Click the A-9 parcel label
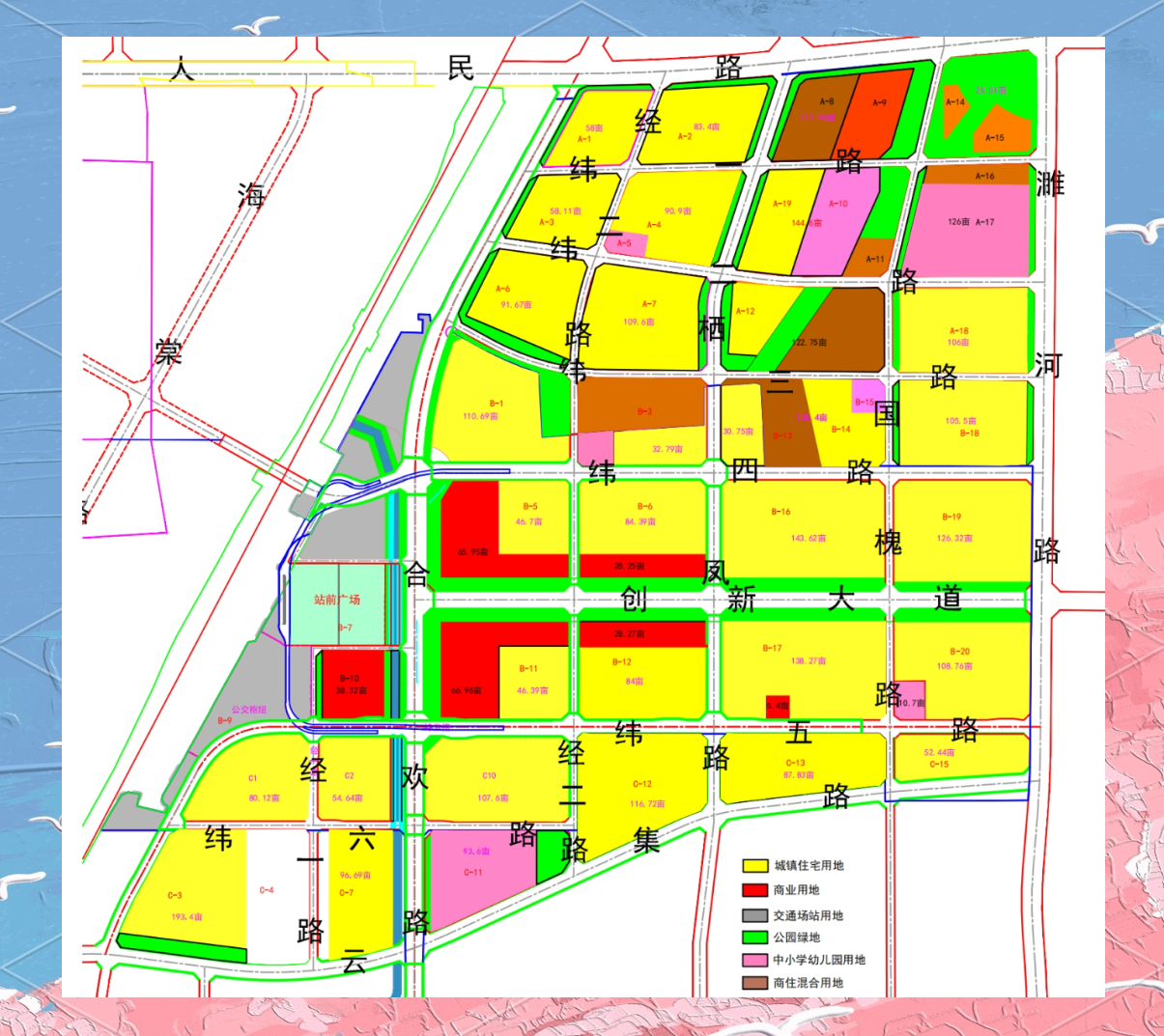Image resolution: width=1164 pixels, height=1036 pixels. (x=879, y=103)
